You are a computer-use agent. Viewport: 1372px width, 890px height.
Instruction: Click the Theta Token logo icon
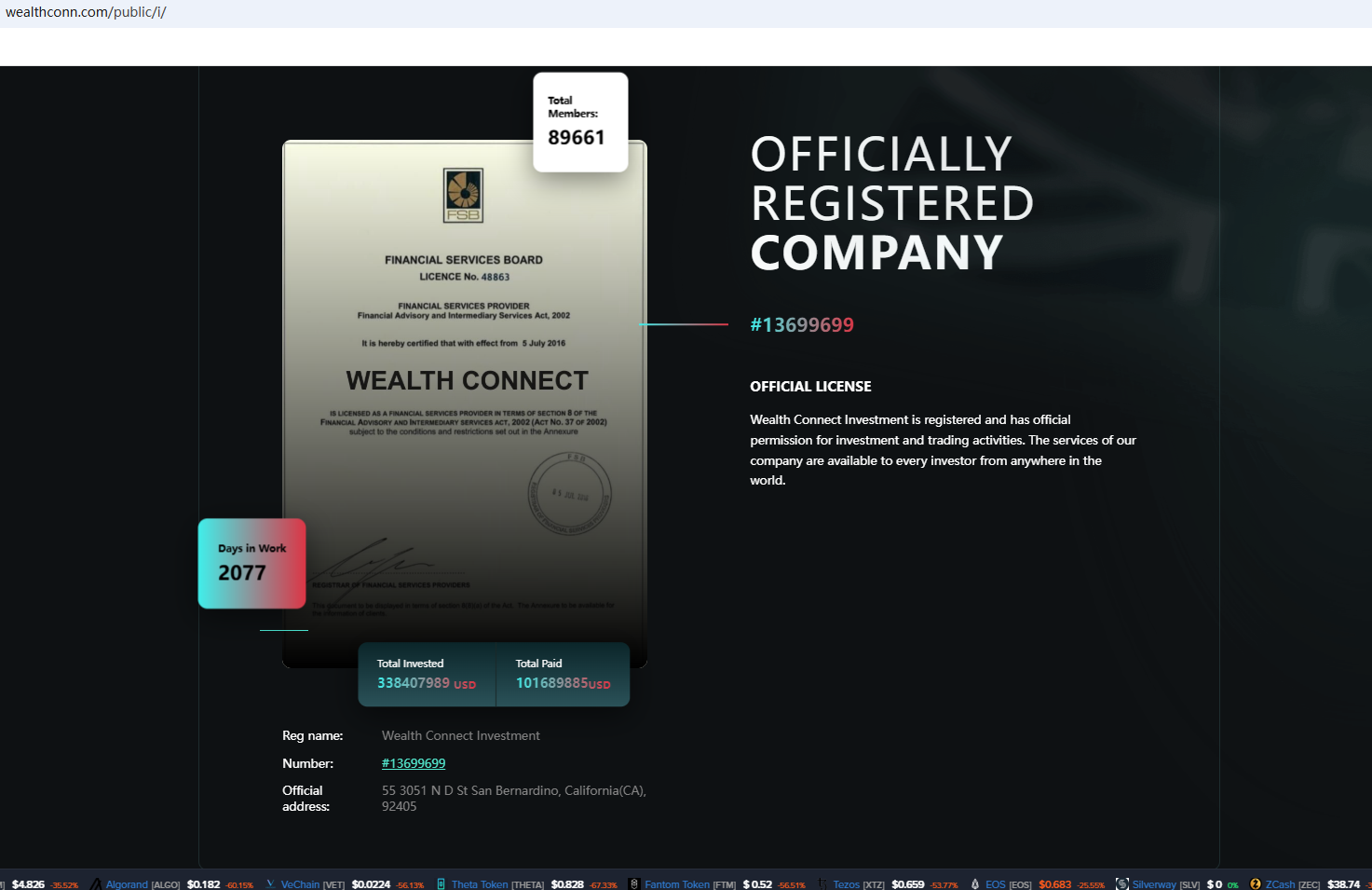[441, 884]
